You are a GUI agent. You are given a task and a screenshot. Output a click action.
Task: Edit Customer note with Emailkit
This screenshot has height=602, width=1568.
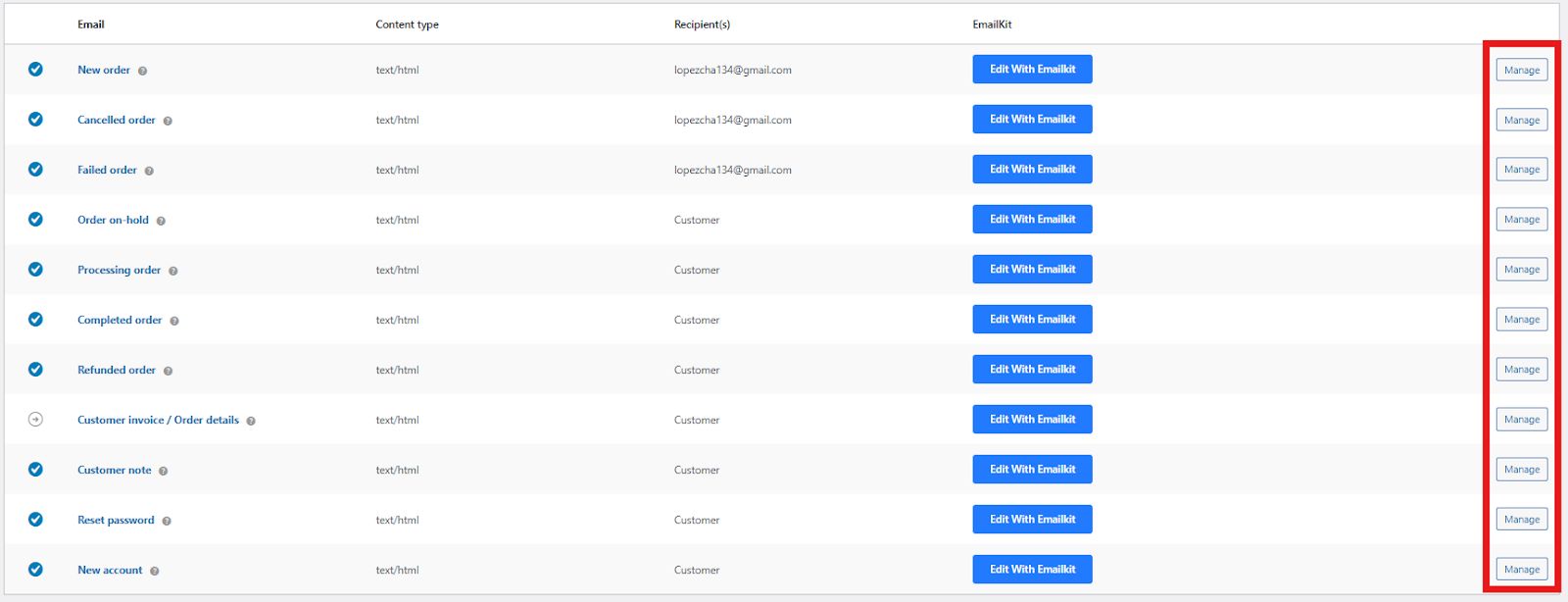click(1032, 470)
